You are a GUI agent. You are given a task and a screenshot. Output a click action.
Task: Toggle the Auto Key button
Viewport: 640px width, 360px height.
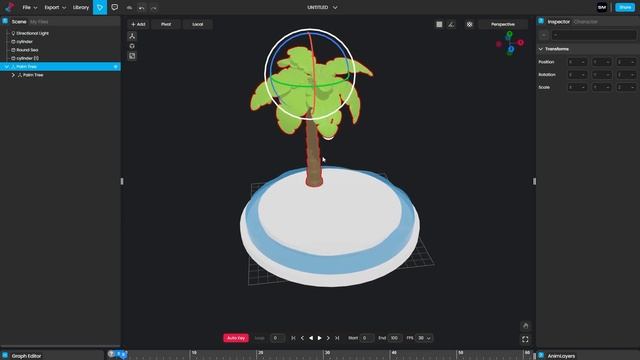coord(236,338)
